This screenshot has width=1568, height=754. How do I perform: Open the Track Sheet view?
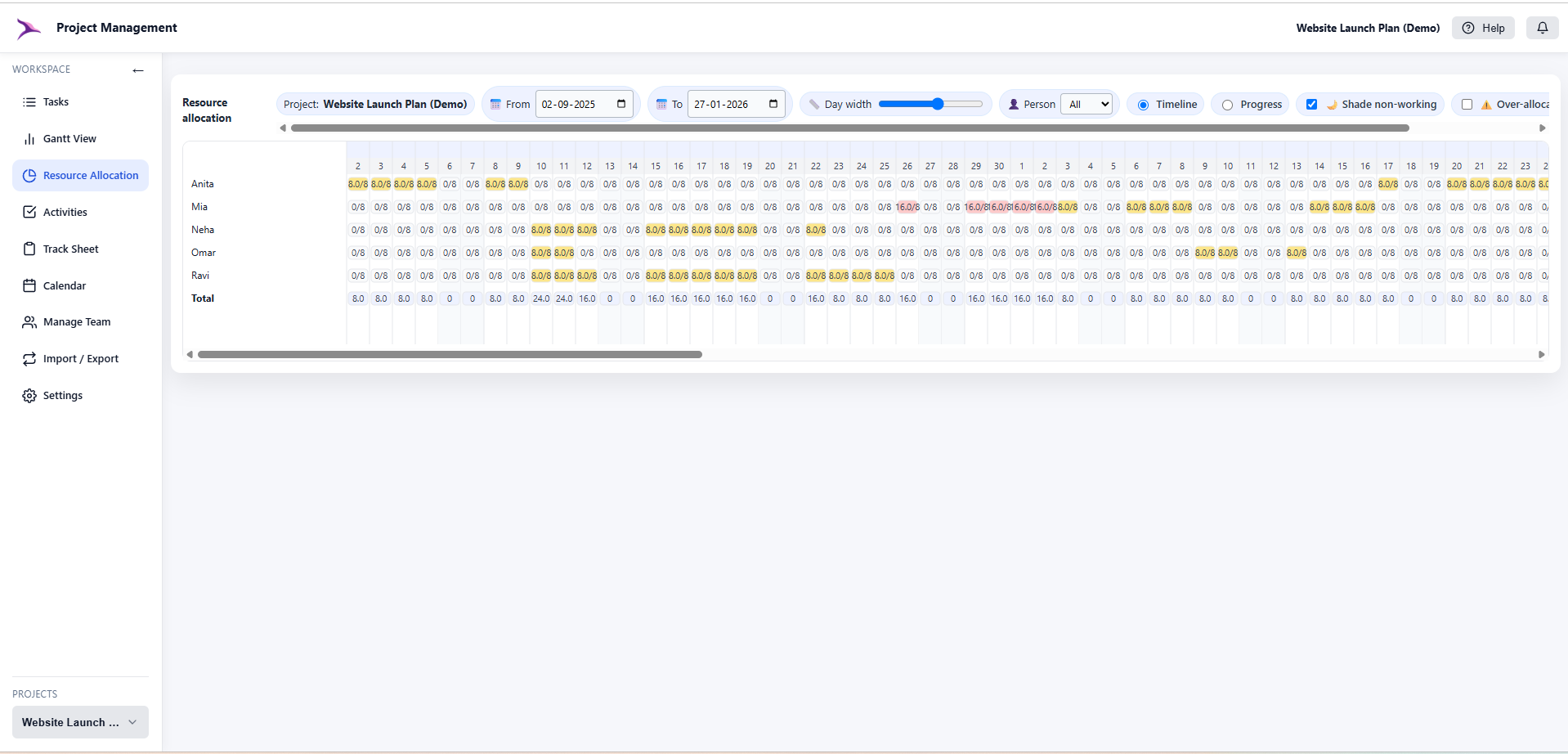coord(71,249)
